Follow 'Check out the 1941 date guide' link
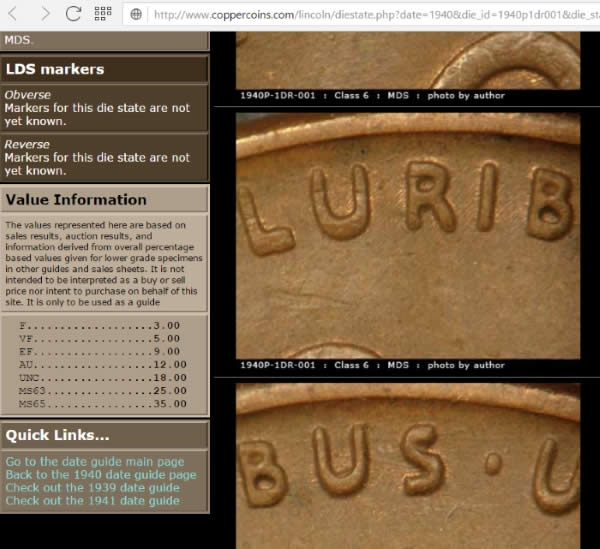This screenshot has height=549, width=600. pos(93,500)
